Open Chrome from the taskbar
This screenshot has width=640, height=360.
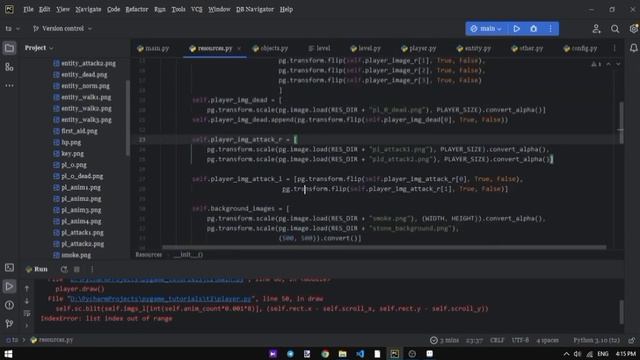[325, 354]
